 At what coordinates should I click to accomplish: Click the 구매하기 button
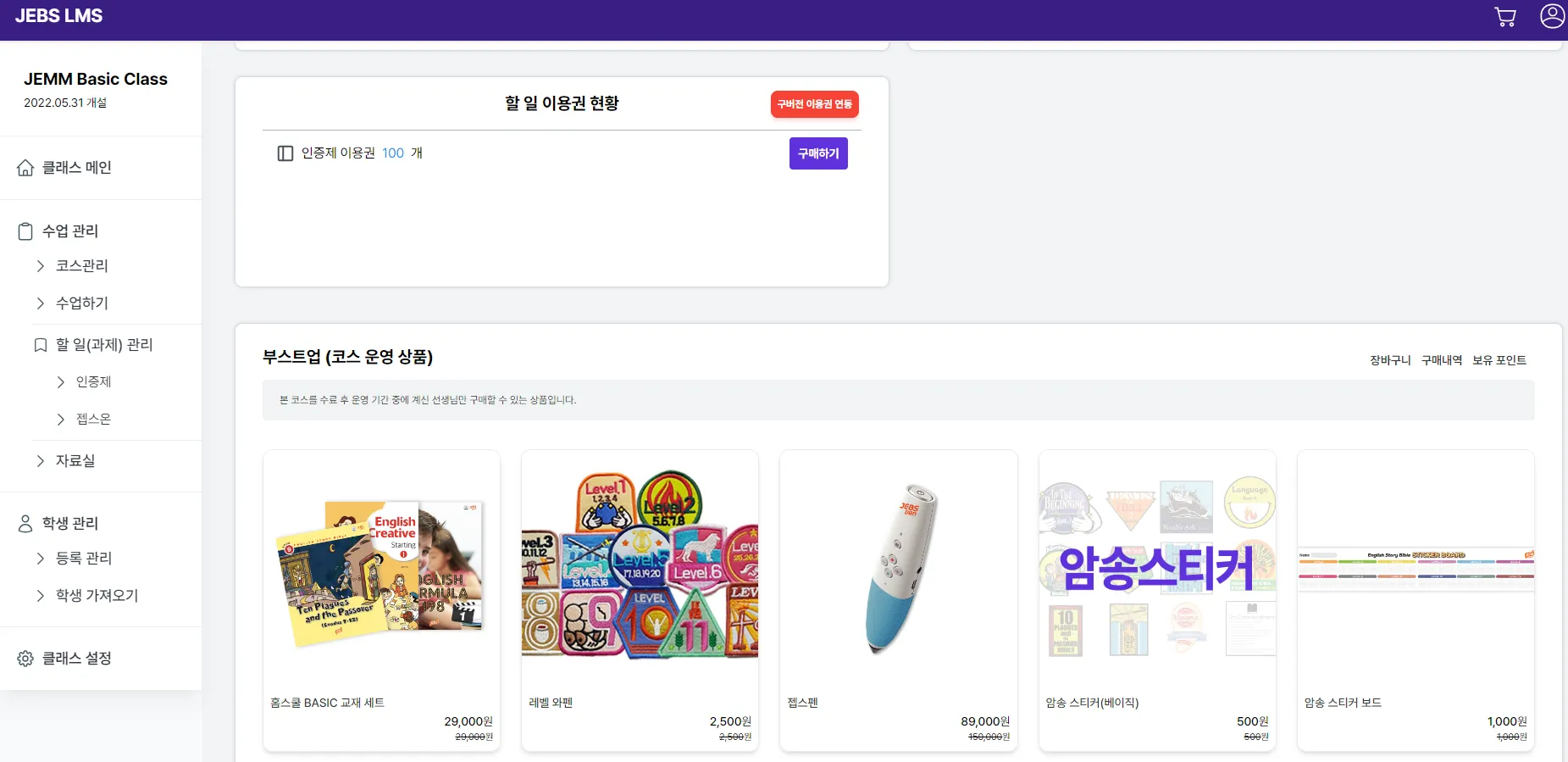pyautogui.click(x=818, y=153)
